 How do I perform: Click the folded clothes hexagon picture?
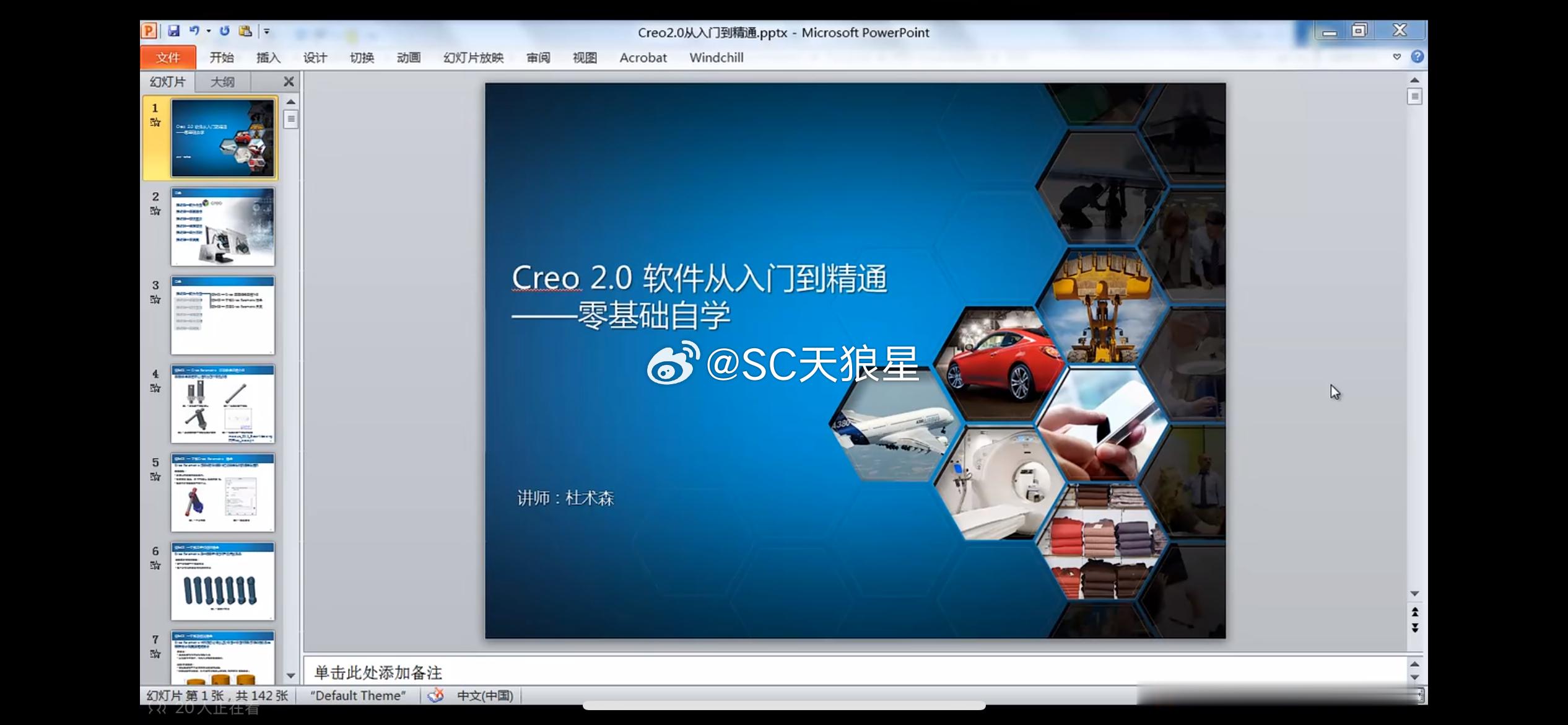pos(1102,543)
